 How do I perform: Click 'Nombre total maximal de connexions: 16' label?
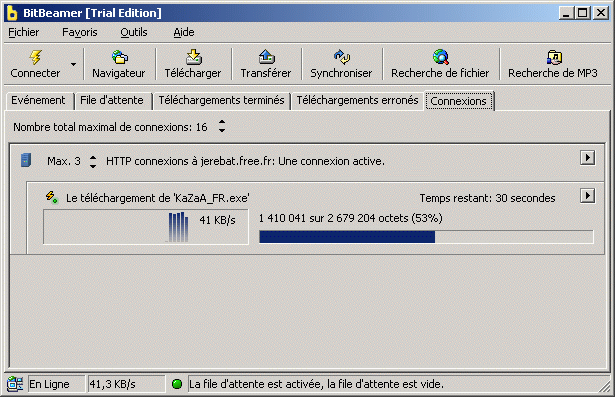tap(110, 127)
